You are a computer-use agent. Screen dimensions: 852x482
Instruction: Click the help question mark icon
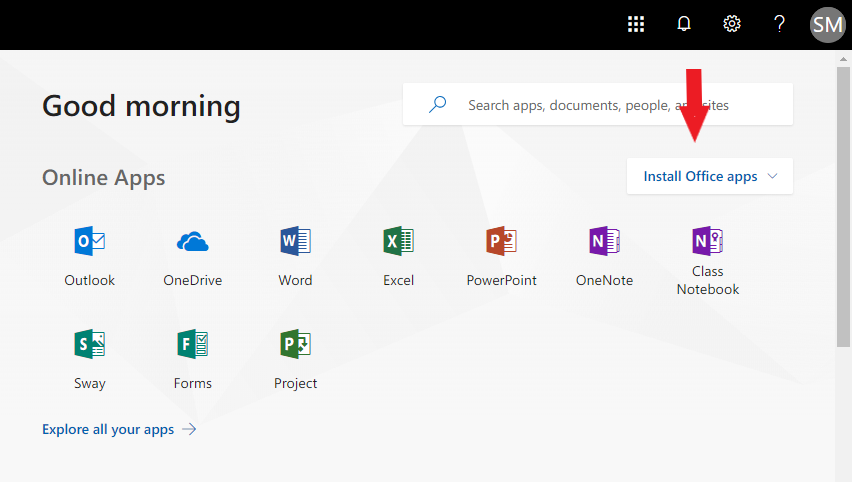point(780,25)
